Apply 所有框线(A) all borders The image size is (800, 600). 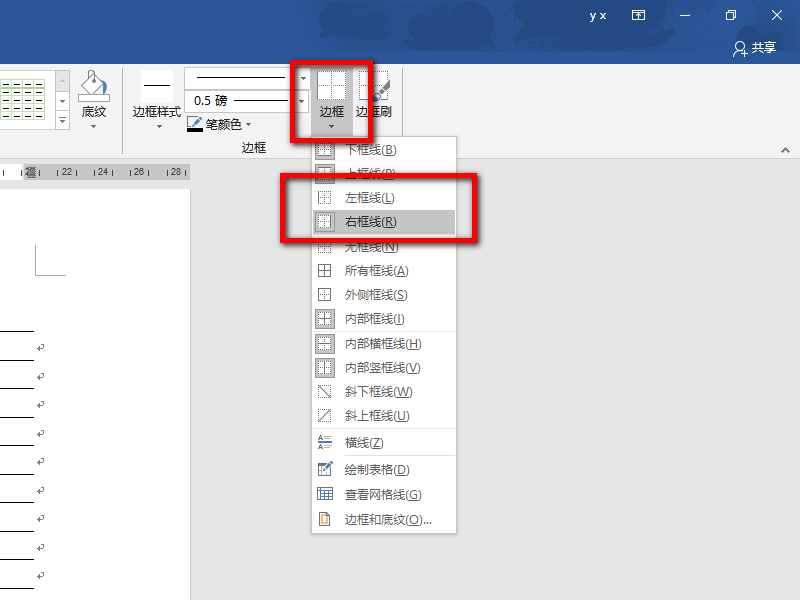tap(384, 270)
